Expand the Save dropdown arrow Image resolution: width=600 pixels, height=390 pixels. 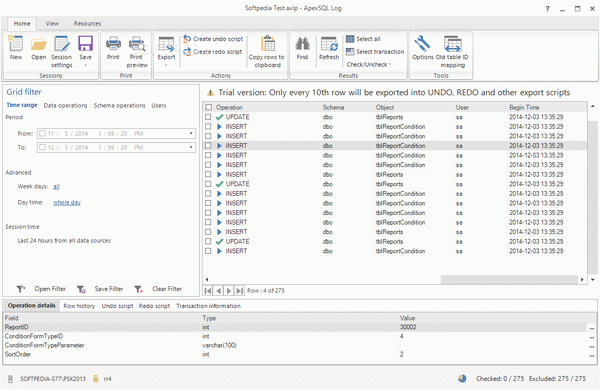coord(86,65)
